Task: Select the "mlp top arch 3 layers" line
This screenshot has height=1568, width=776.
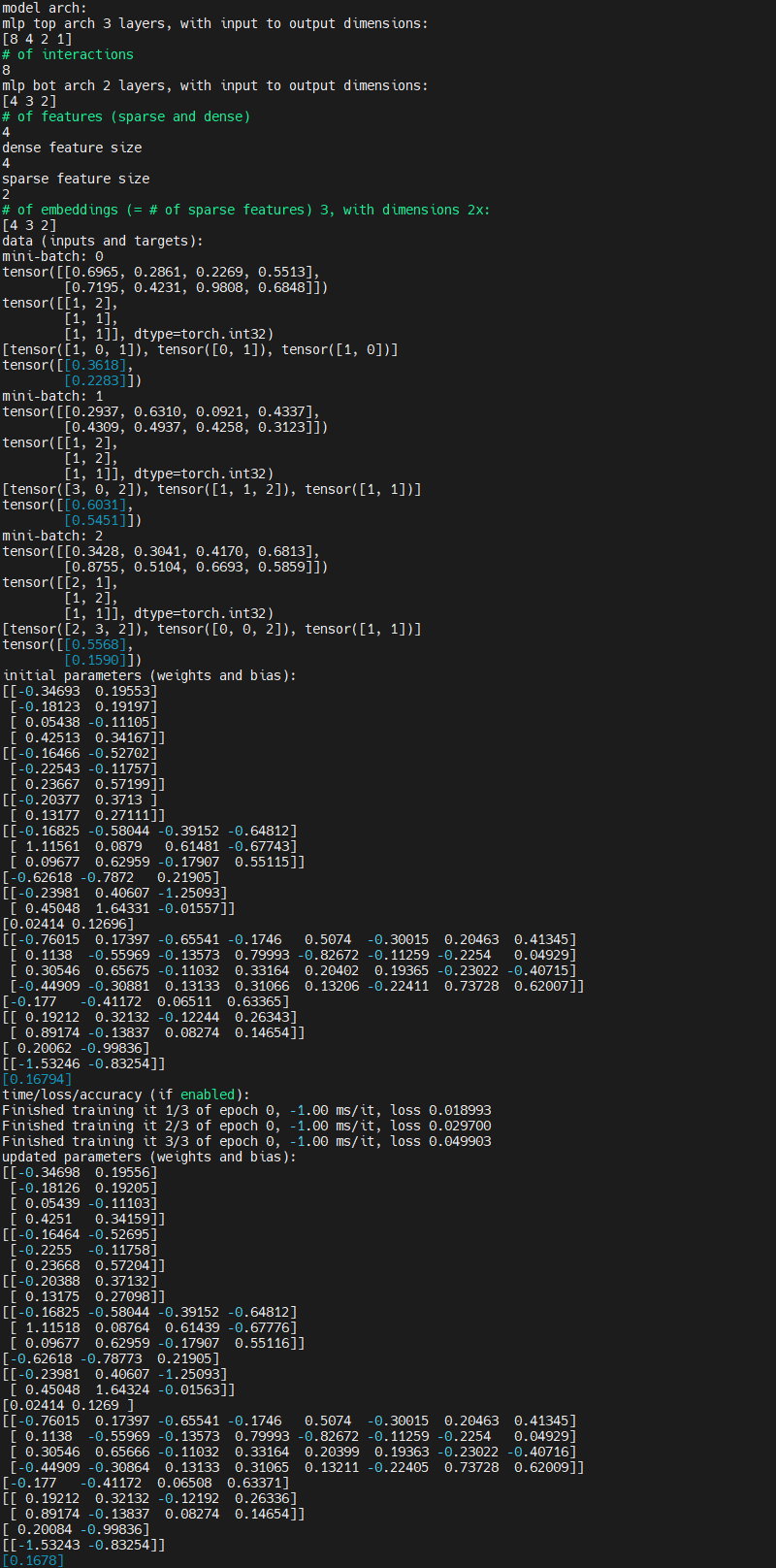Action: click(x=213, y=23)
